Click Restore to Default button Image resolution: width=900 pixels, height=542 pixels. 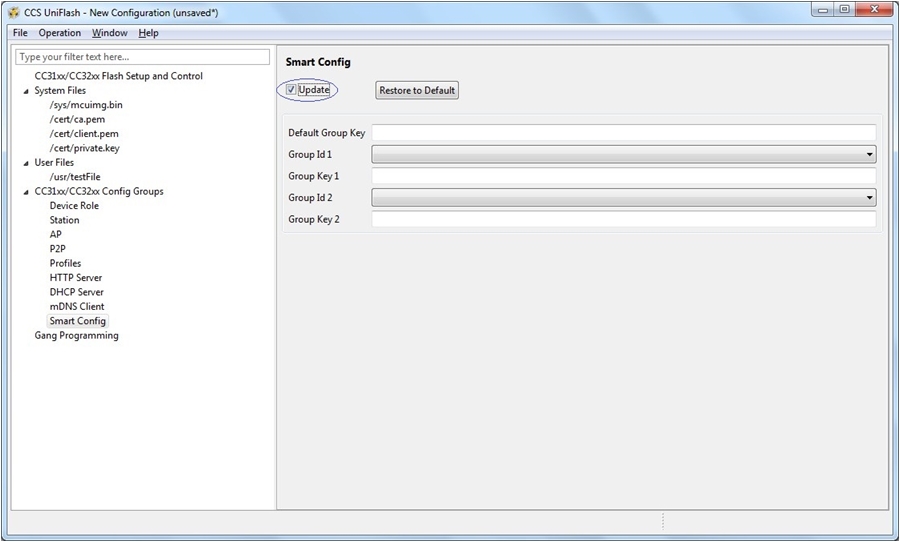pos(417,90)
